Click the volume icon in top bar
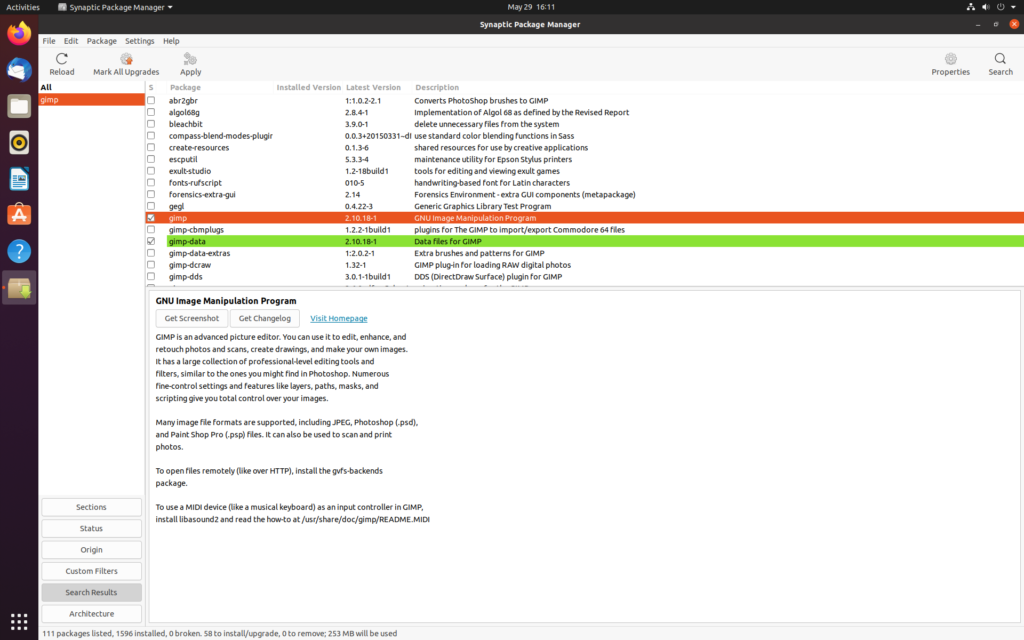1024x640 pixels. [x=985, y=7]
